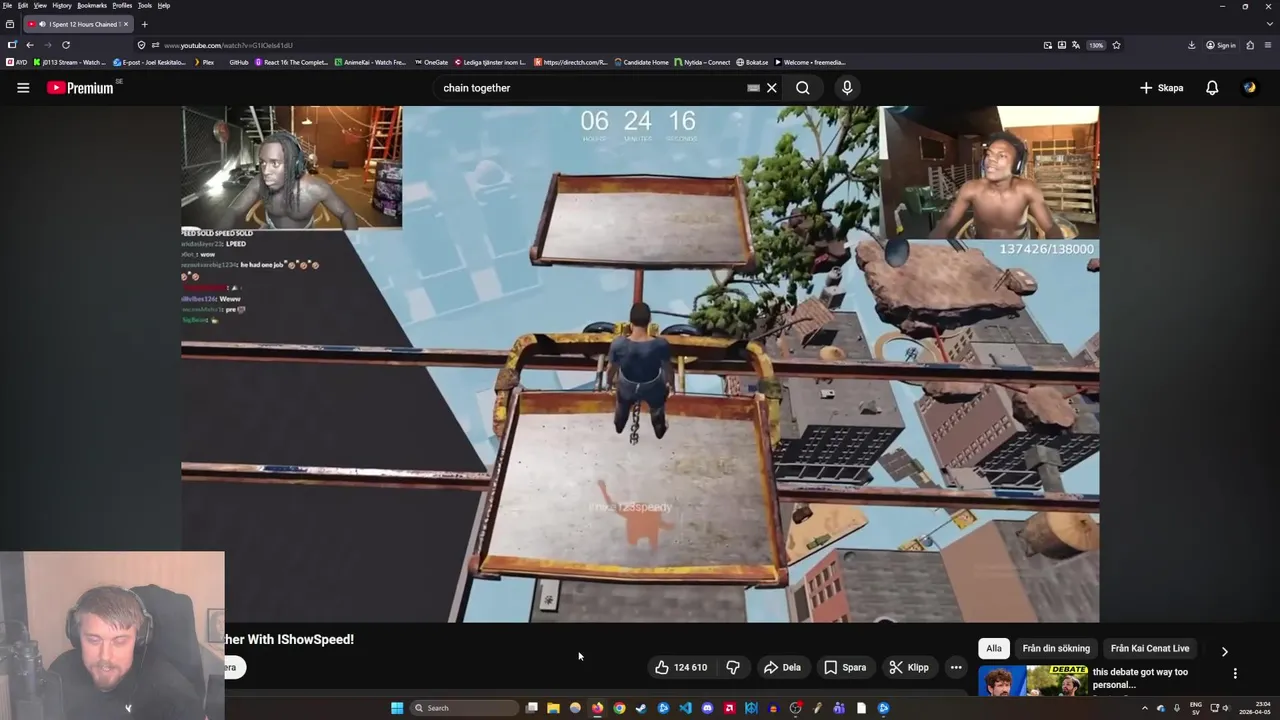Open the Candidate Home bookmark

641,62
